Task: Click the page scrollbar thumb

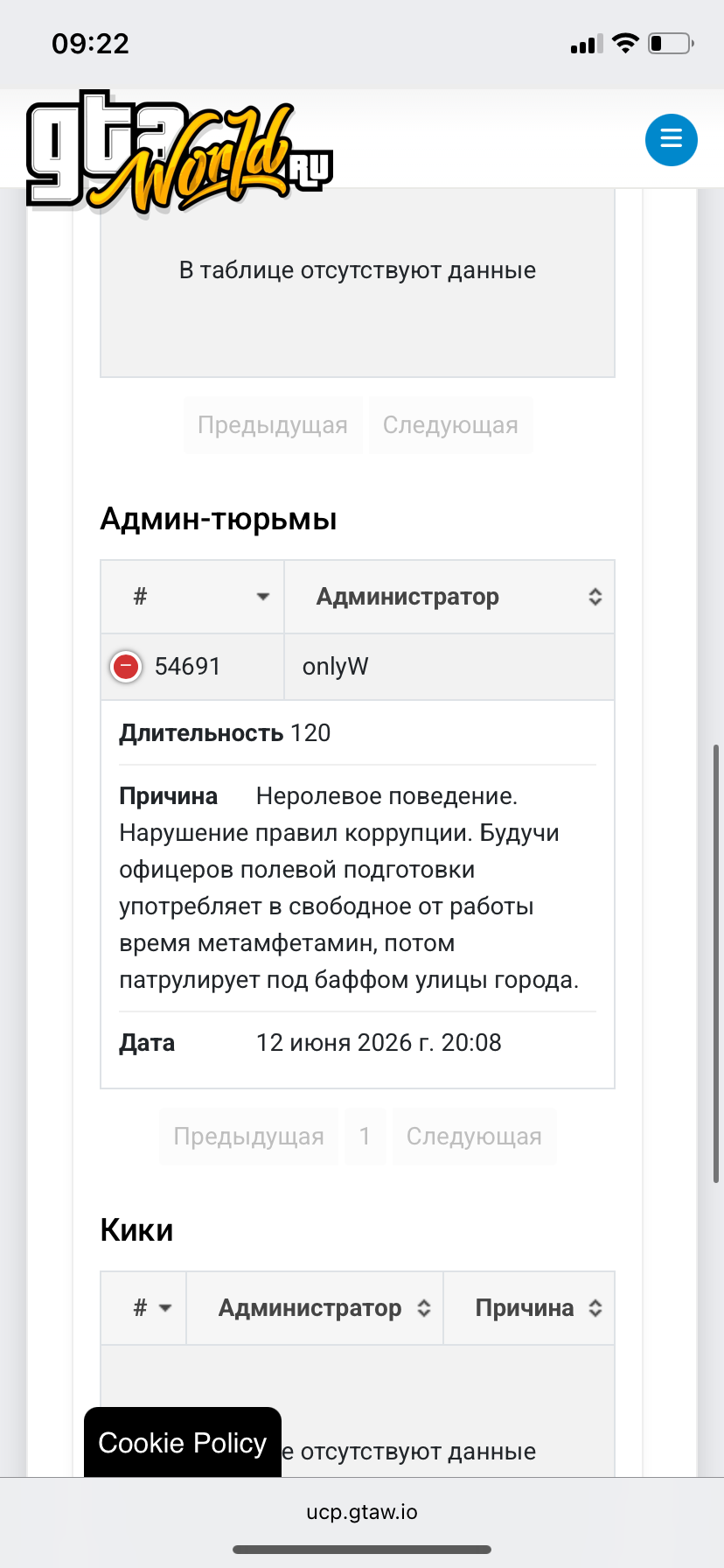Action: (x=716, y=963)
